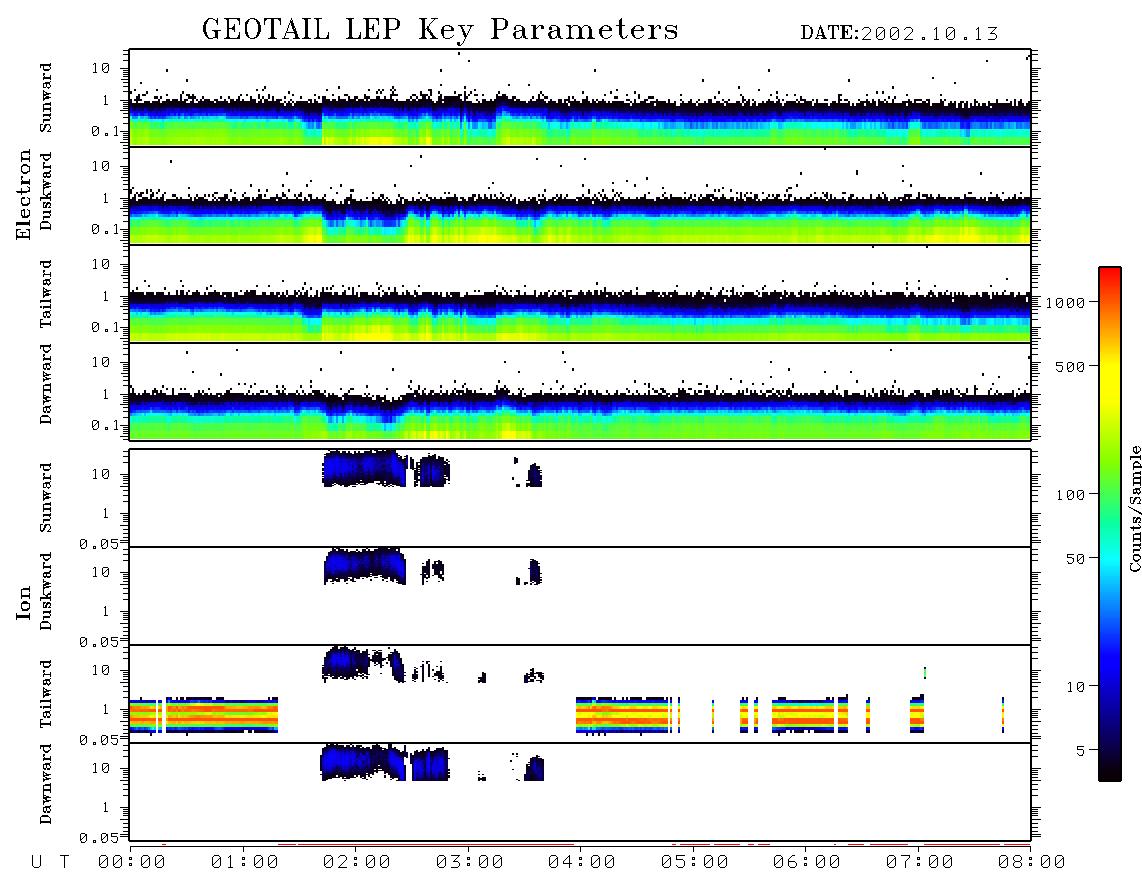Click the vertical 'Ion' group label
Screen dimensions: 1142x880
pos(24,603)
